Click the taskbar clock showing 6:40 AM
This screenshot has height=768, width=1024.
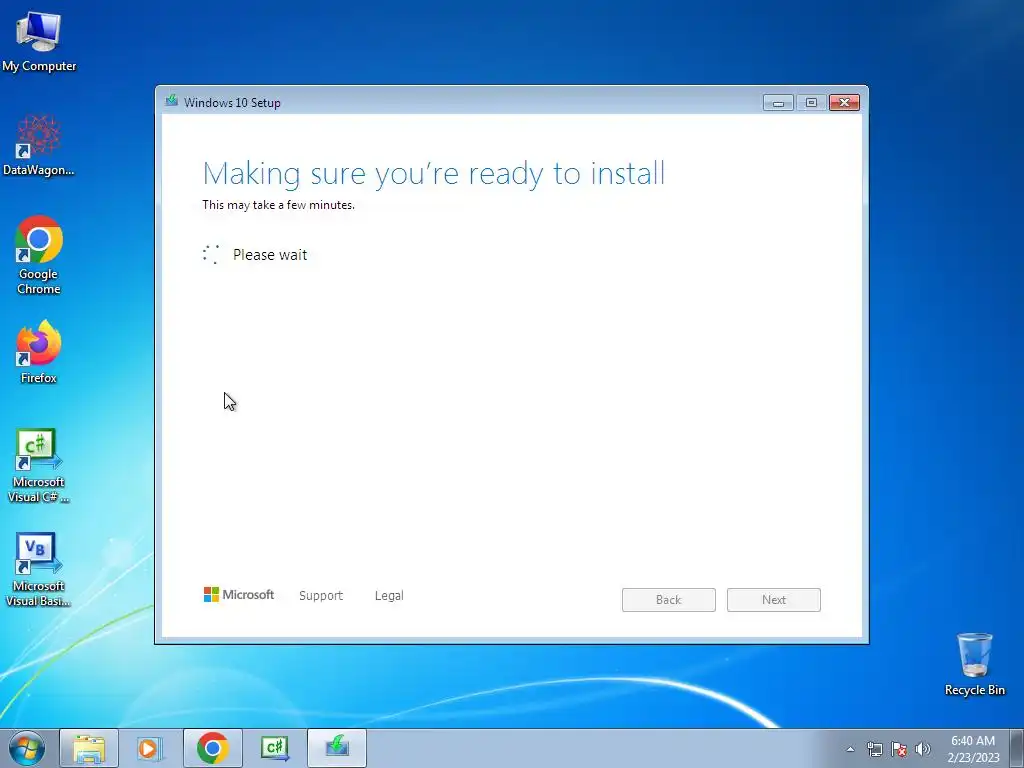973,748
